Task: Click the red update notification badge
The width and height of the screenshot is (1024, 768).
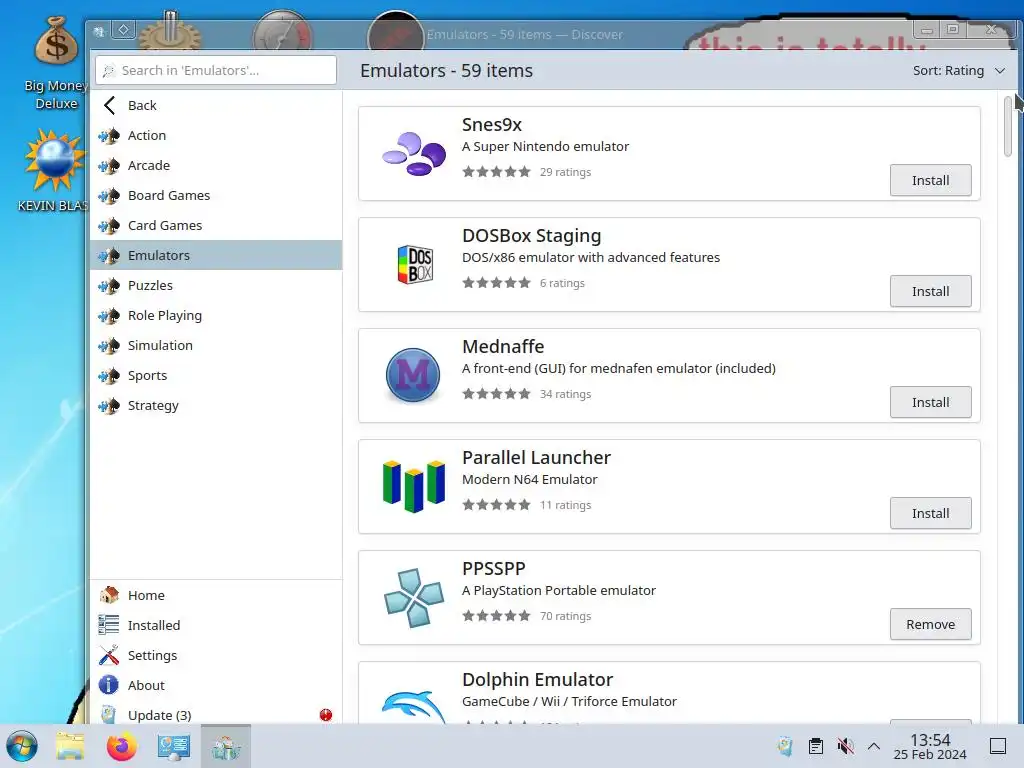Action: point(326,715)
